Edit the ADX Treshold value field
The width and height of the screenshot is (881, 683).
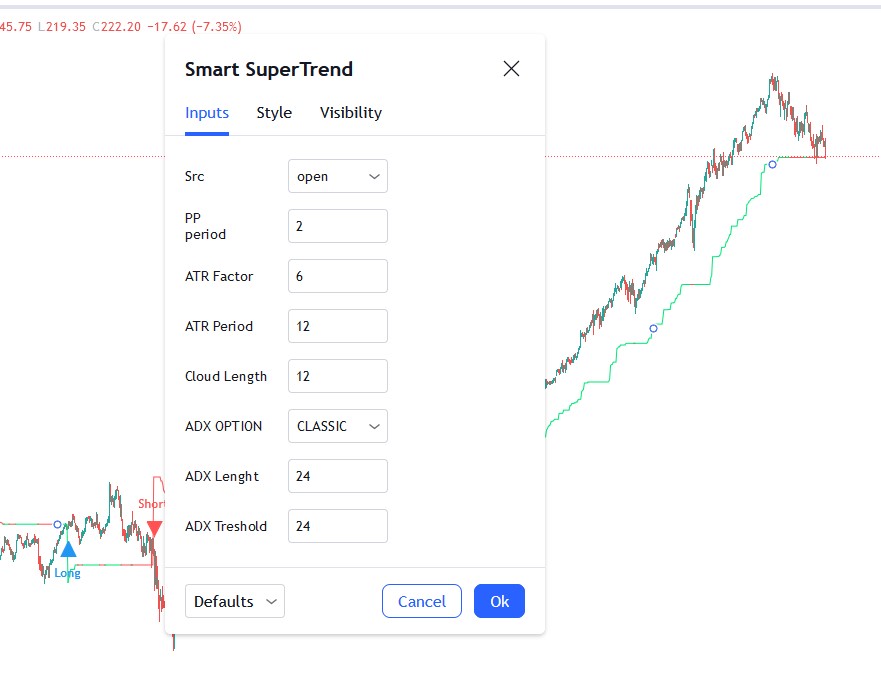click(x=337, y=526)
